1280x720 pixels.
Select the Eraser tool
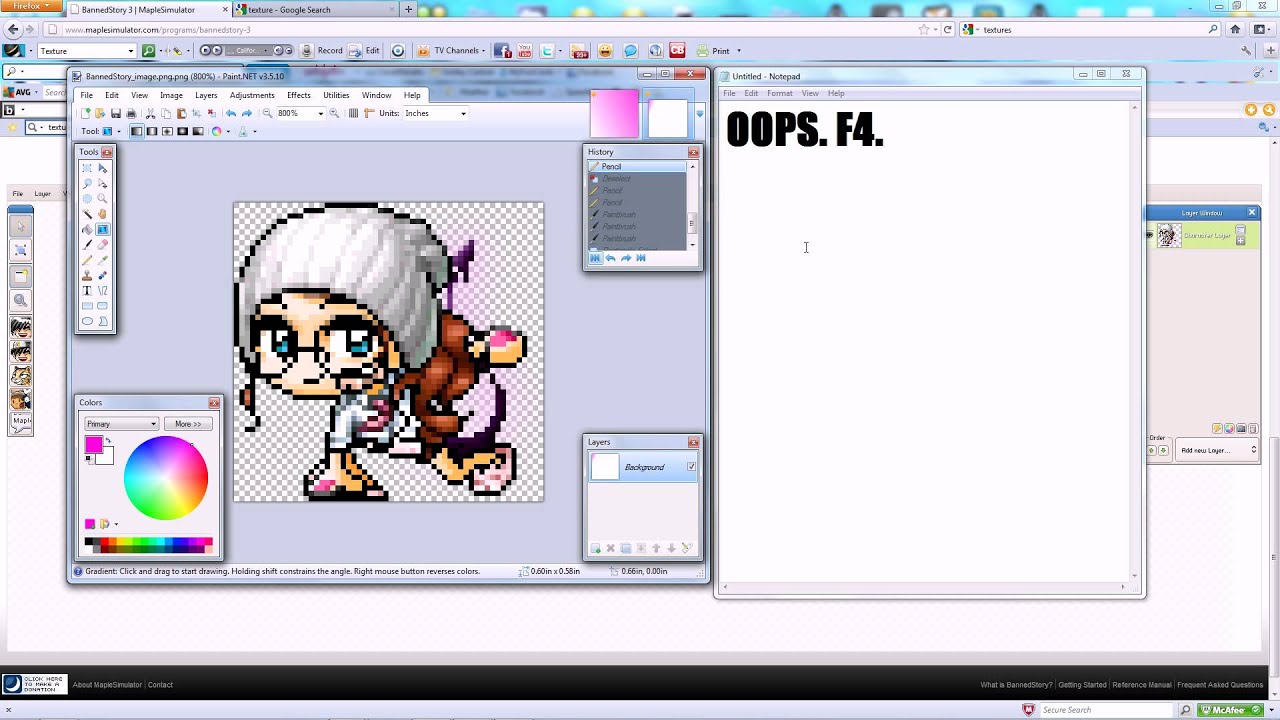point(102,245)
